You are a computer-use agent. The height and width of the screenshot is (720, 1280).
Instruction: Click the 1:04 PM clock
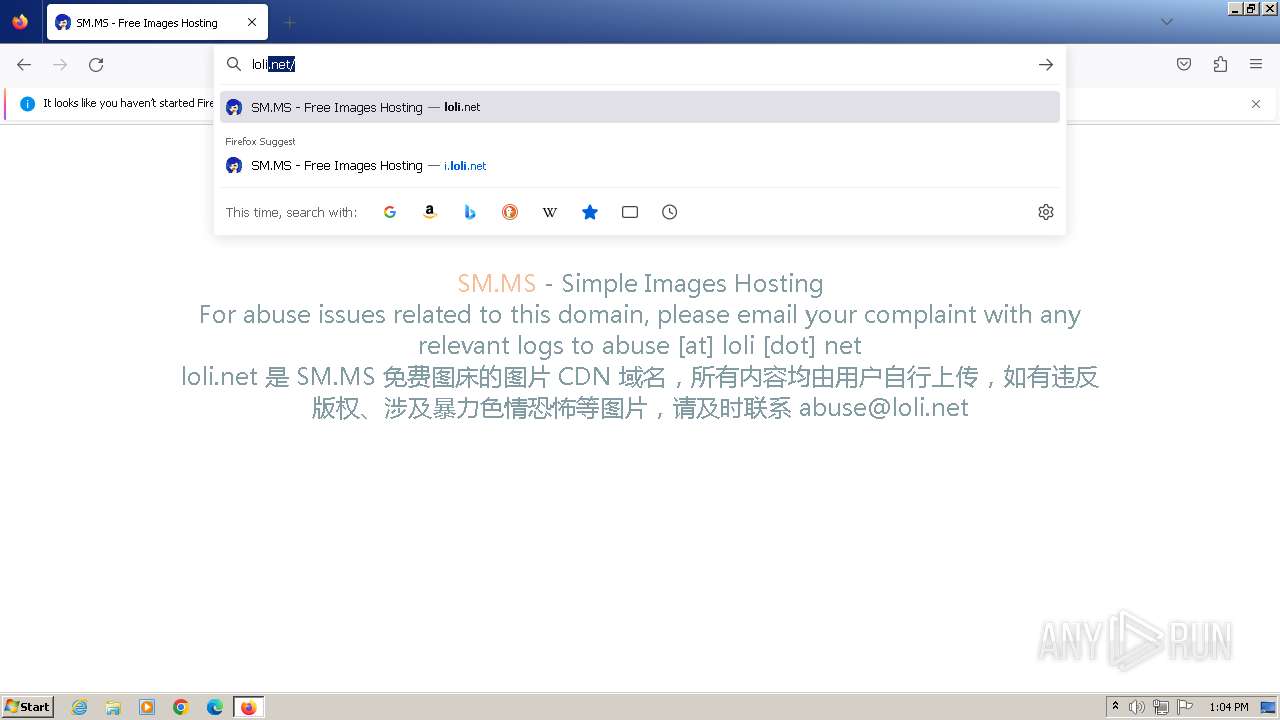[x=1228, y=707]
